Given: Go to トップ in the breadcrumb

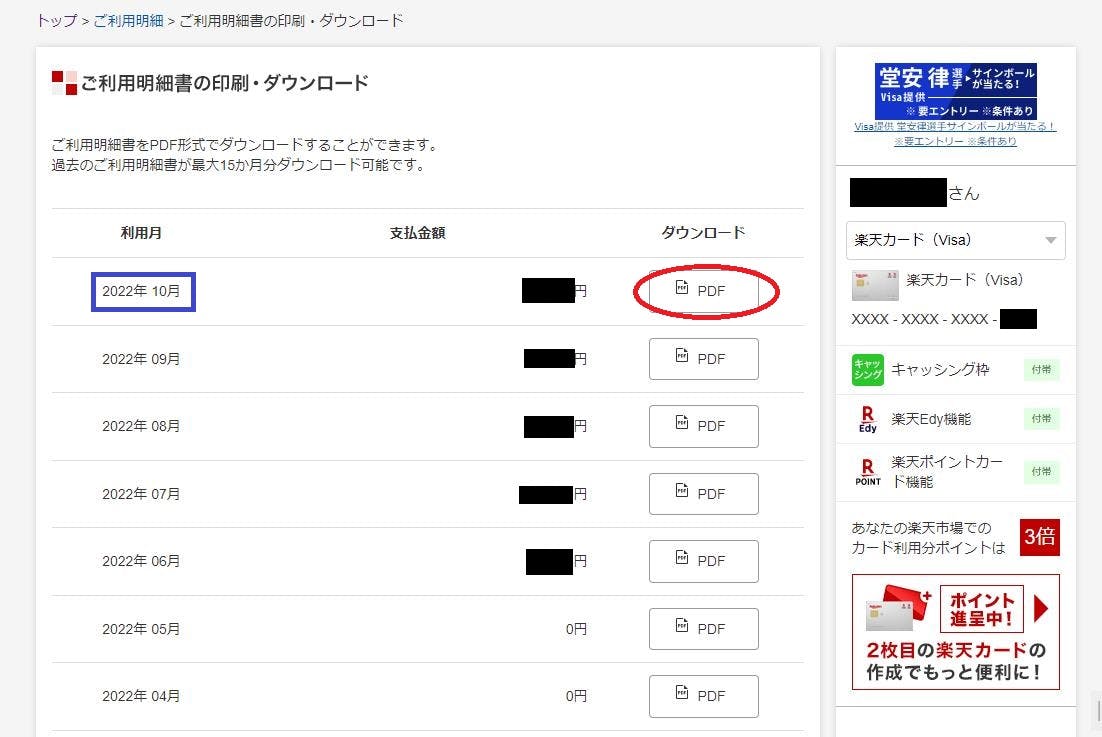Looking at the screenshot, I should click(x=57, y=21).
